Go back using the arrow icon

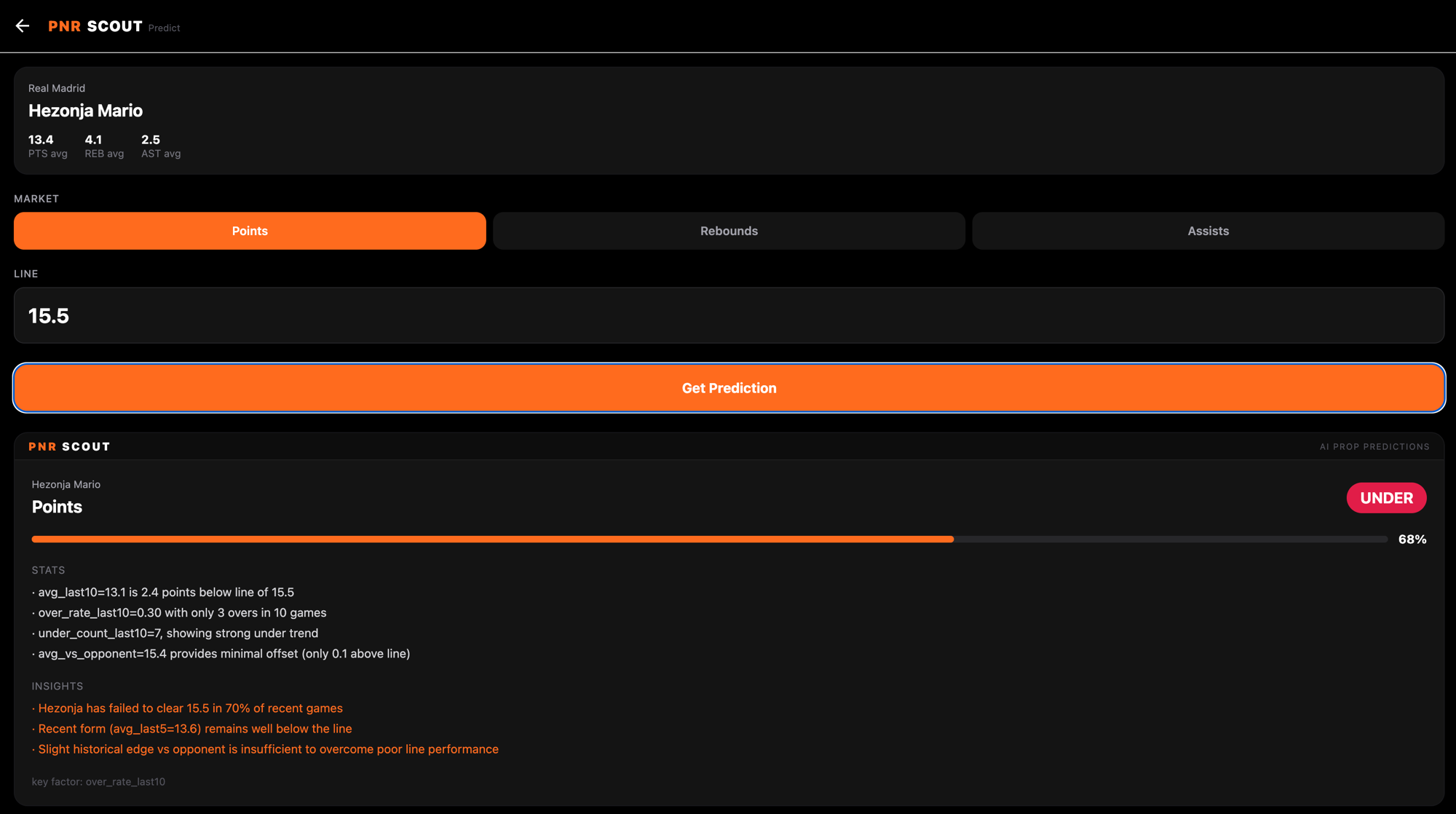point(23,26)
